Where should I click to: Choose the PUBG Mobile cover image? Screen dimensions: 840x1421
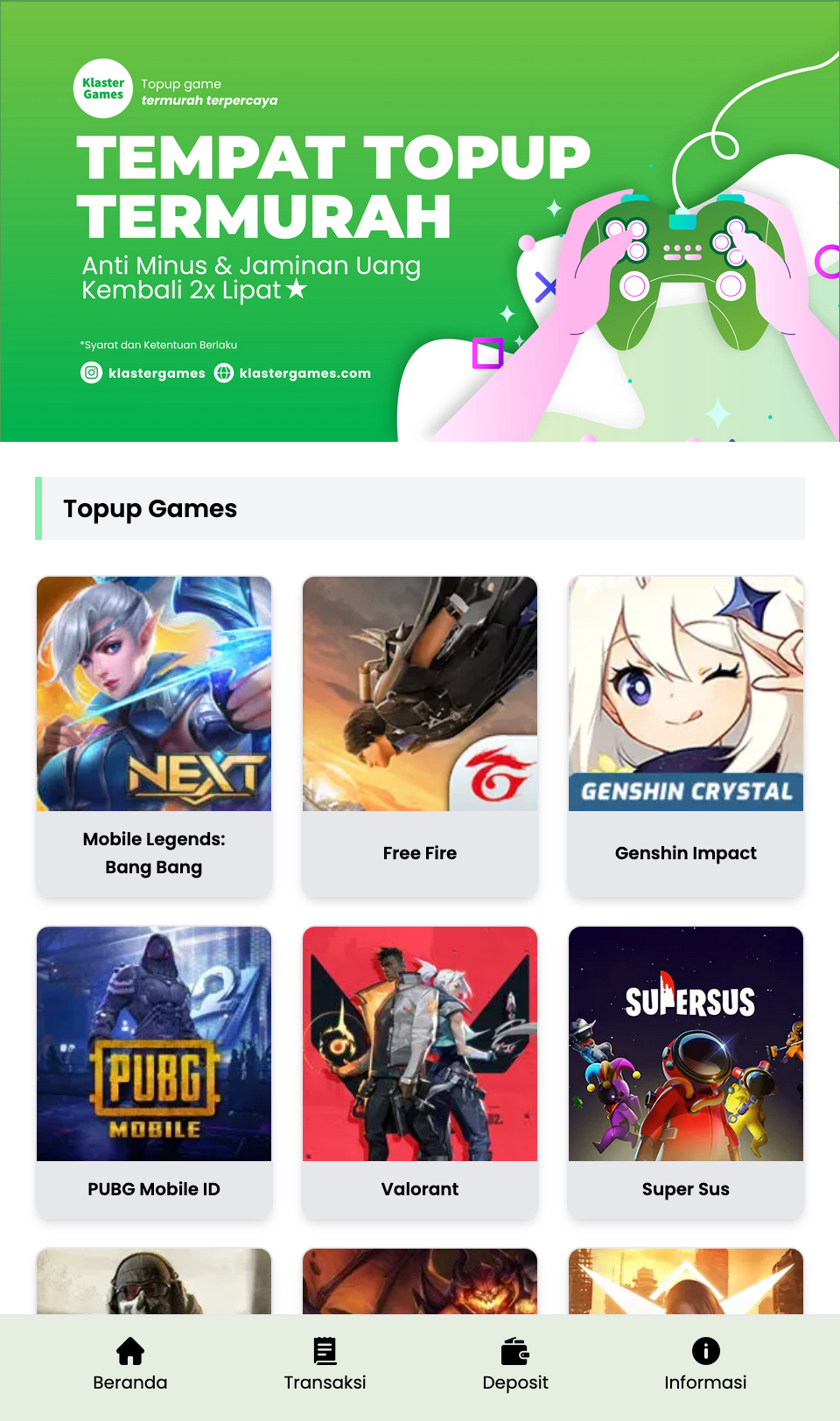[154, 1044]
